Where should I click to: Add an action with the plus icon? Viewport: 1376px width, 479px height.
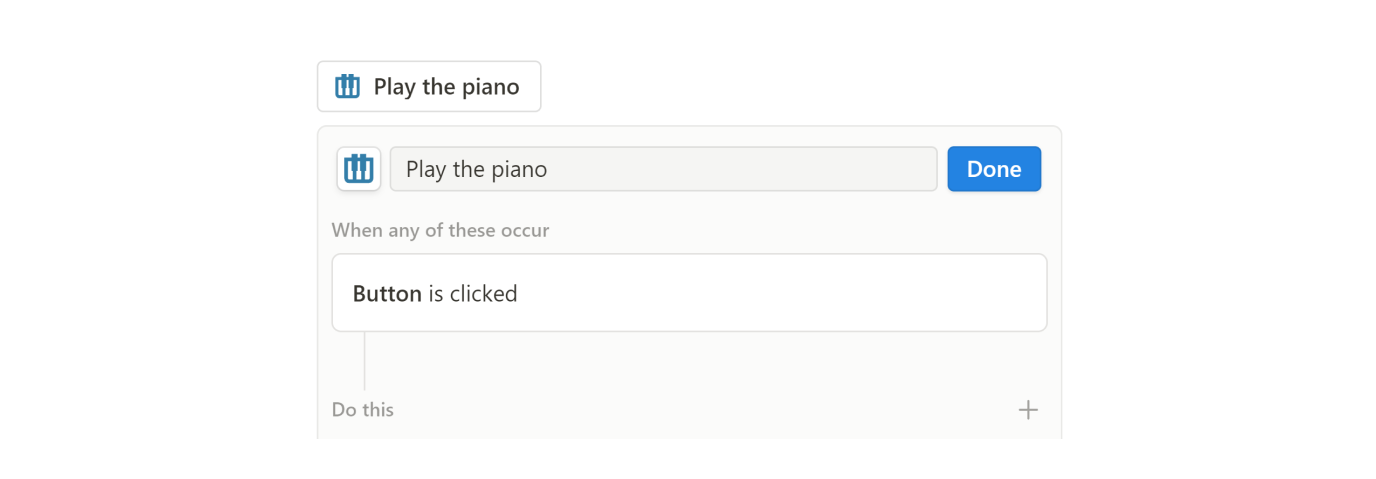pyautogui.click(x=1028, y=410)
